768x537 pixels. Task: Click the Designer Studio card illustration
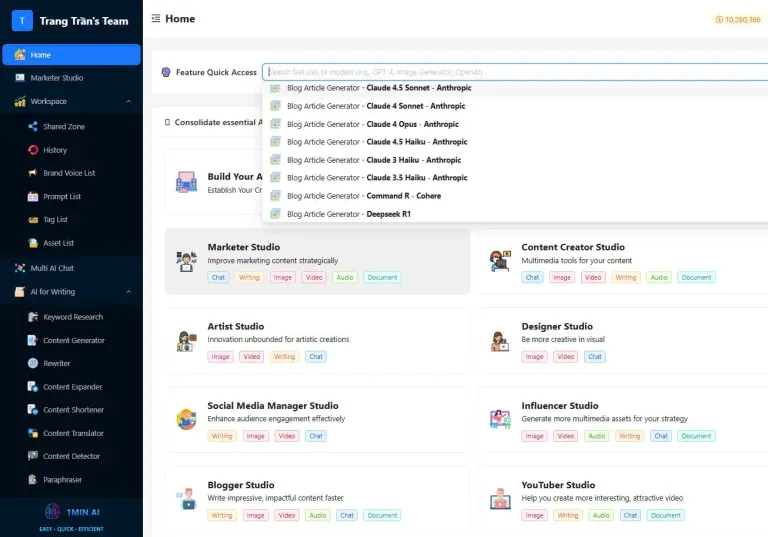pyautogui.click(x=500, y=341)
